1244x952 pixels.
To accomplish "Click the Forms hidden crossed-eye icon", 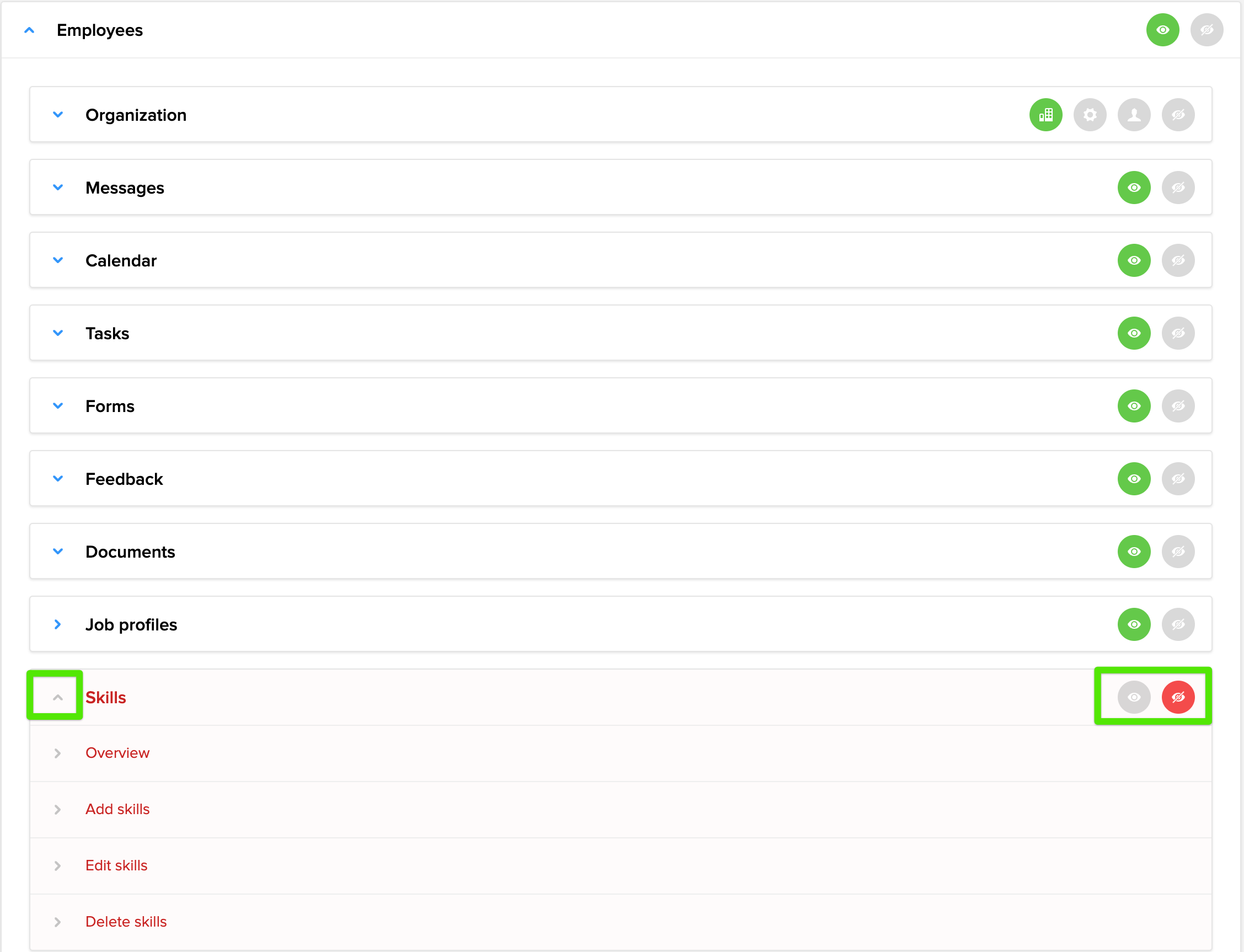I will (1178, 407).
